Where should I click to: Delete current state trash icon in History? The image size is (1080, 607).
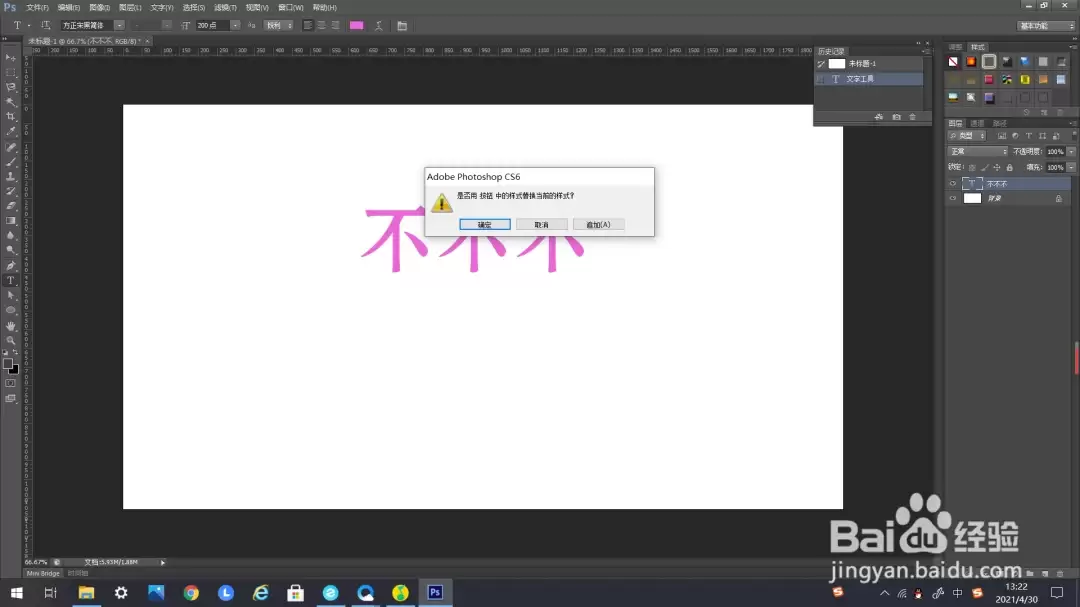[x=913, y=117]
